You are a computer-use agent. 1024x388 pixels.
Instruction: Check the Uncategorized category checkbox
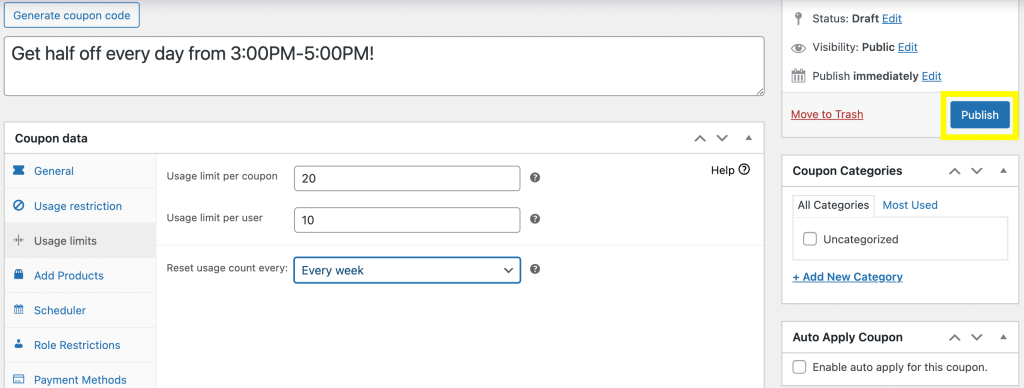coord(810,239)
